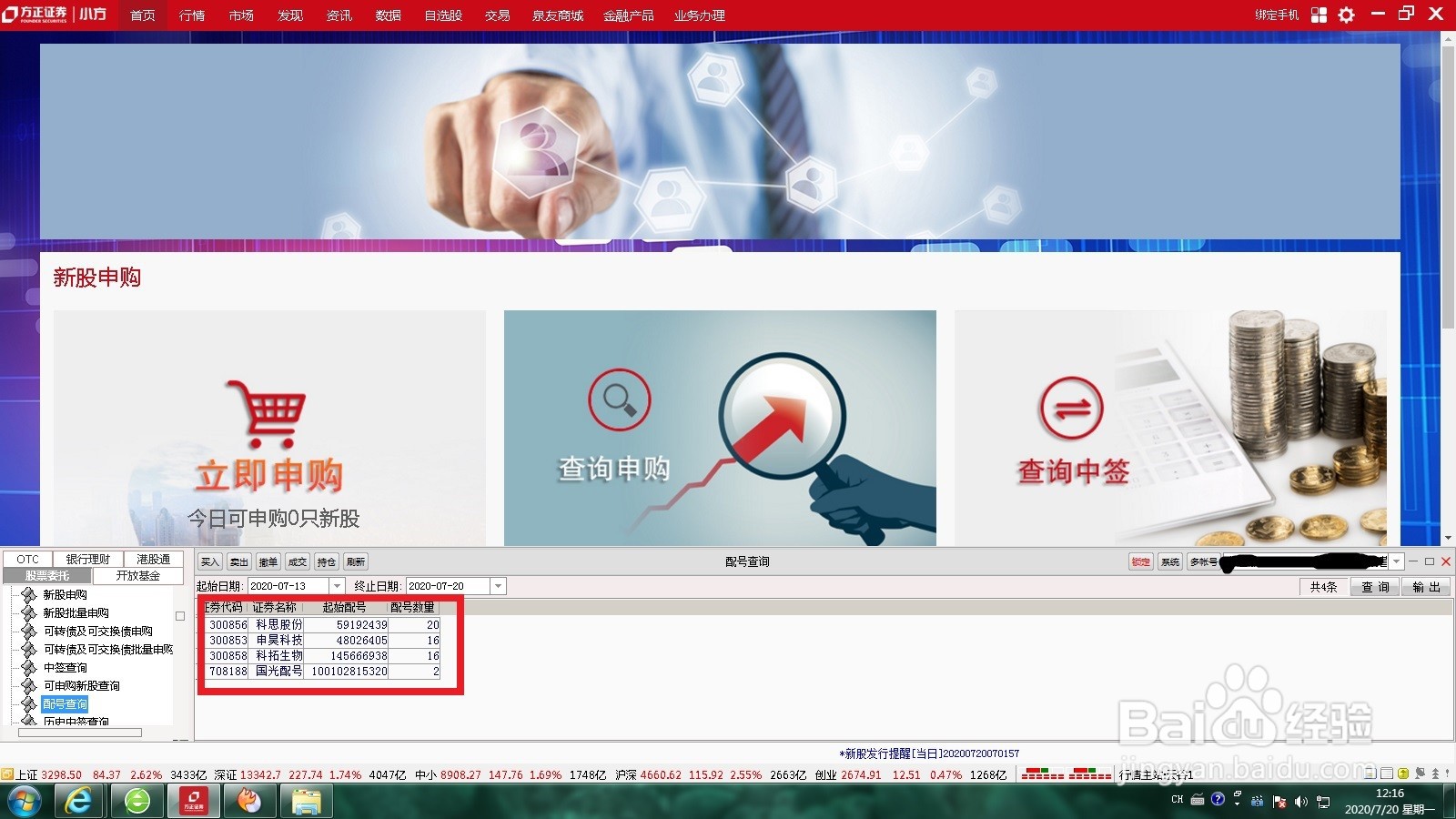Switch to the 银行理财 tab

(87, 559)
